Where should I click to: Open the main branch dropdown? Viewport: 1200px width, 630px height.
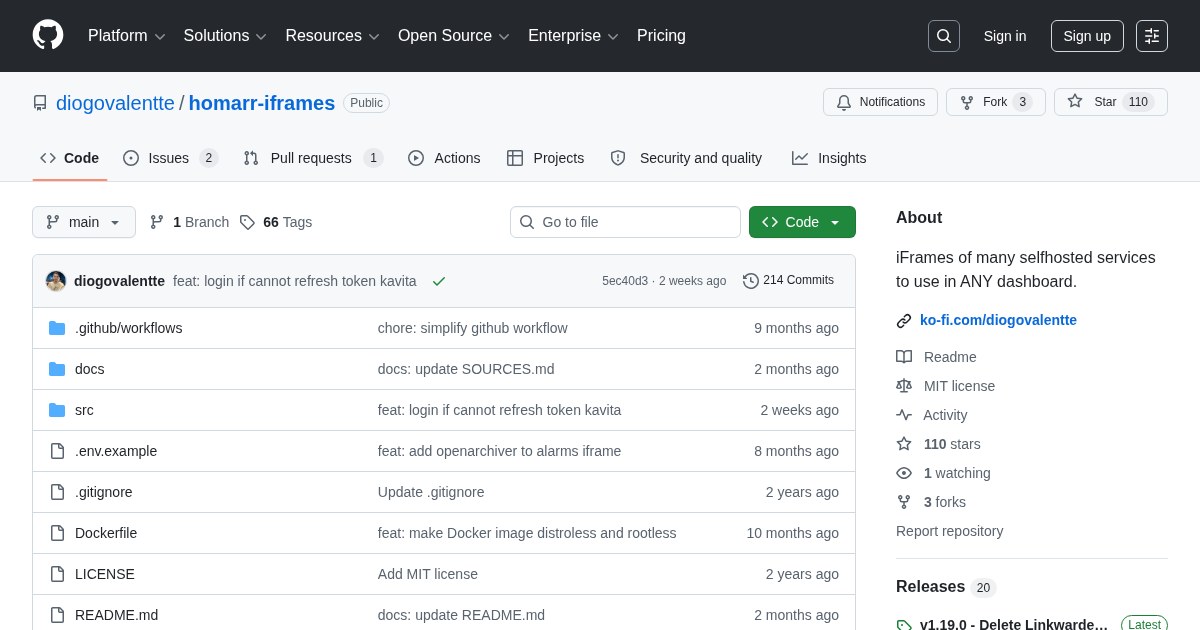tap(84, 222)
